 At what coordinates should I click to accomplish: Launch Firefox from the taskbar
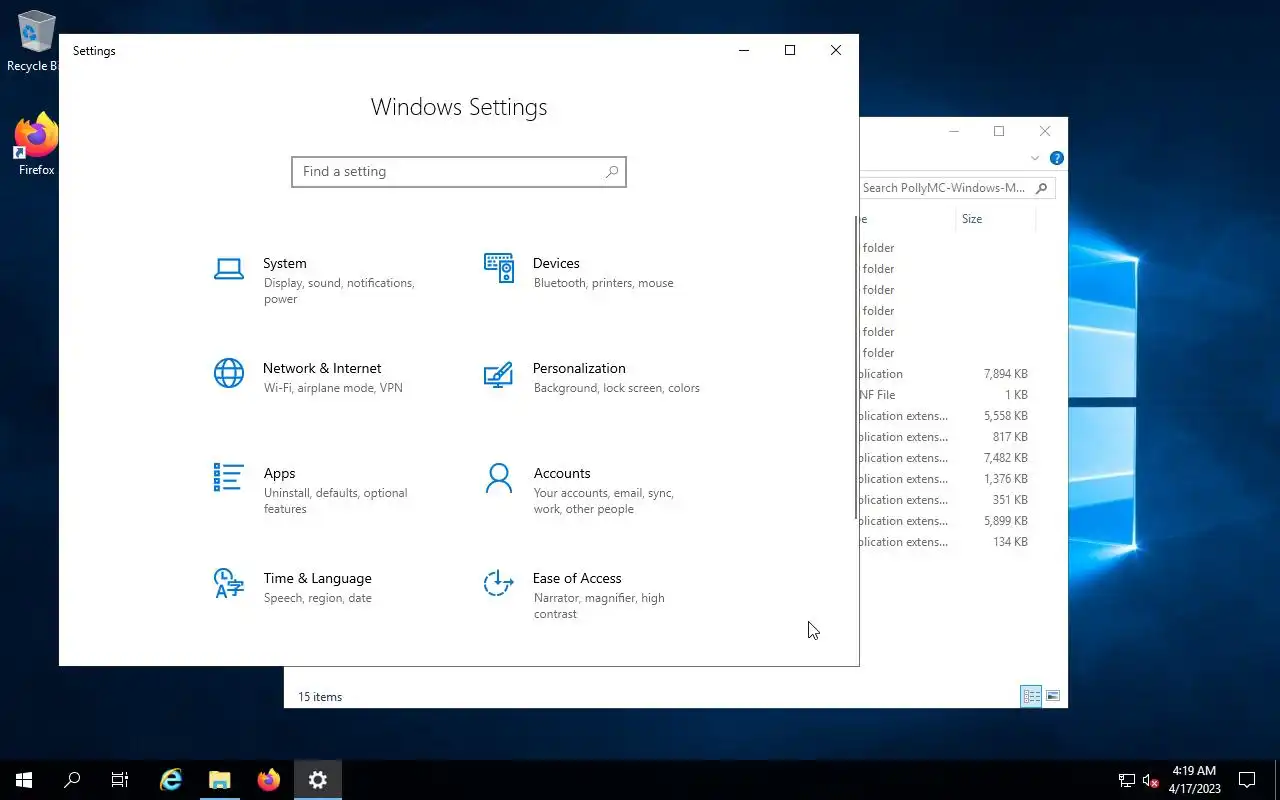point(269,780)
